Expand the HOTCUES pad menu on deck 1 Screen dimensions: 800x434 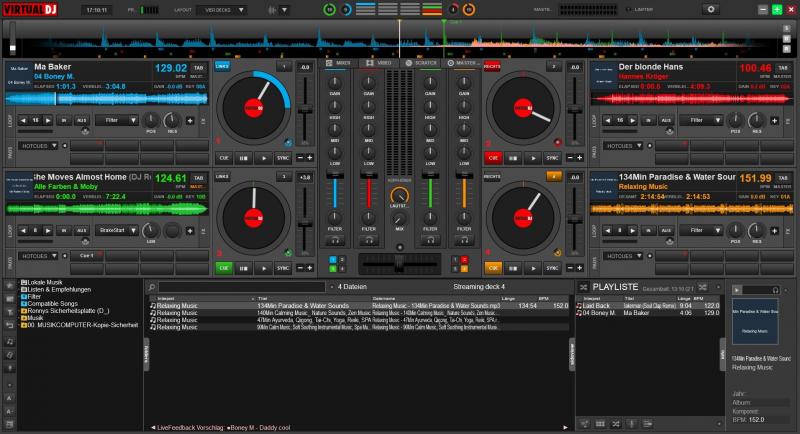click(39, 146)
